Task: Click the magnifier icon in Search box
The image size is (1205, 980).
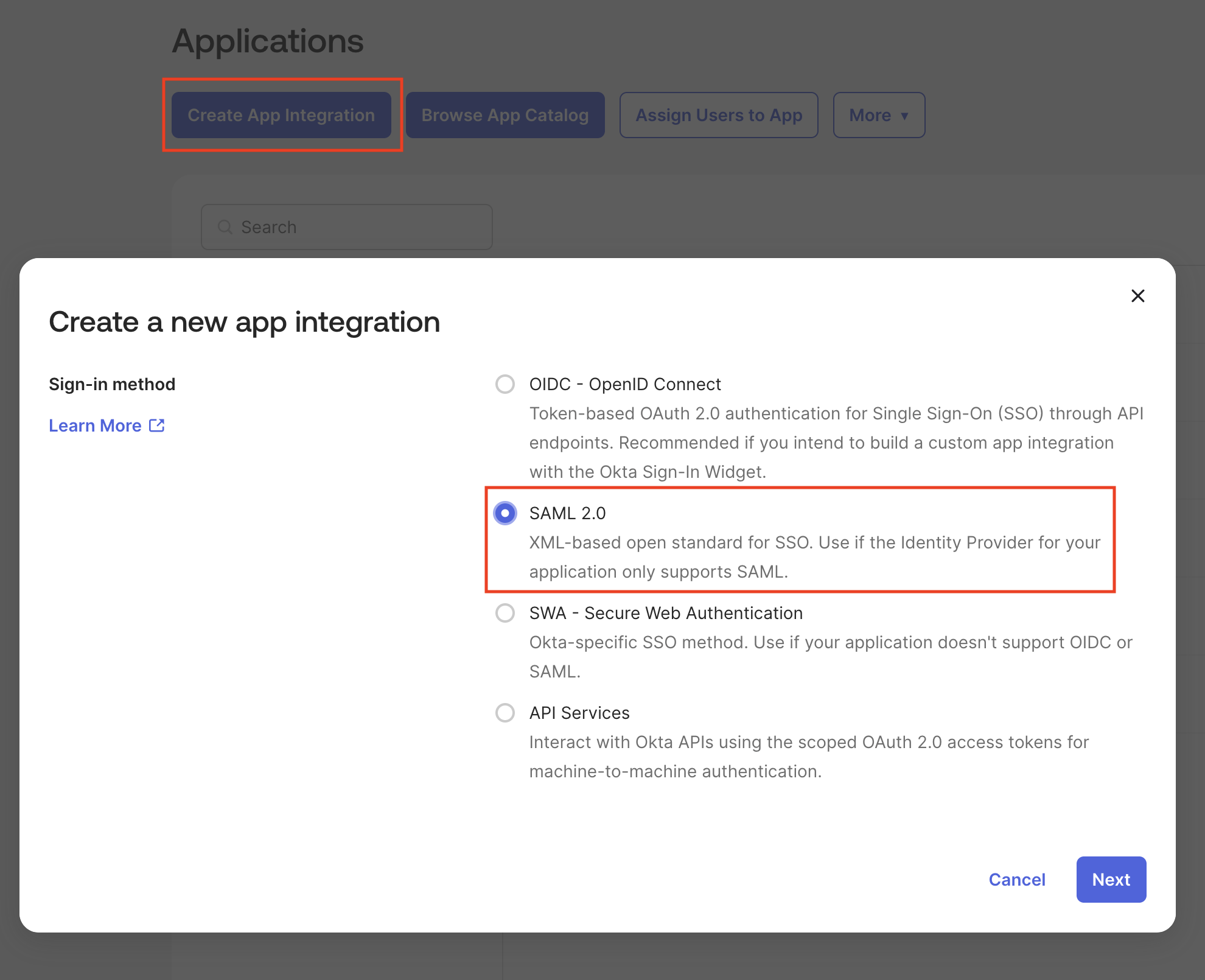Action: pyautogui.click(x=225, y=227)
